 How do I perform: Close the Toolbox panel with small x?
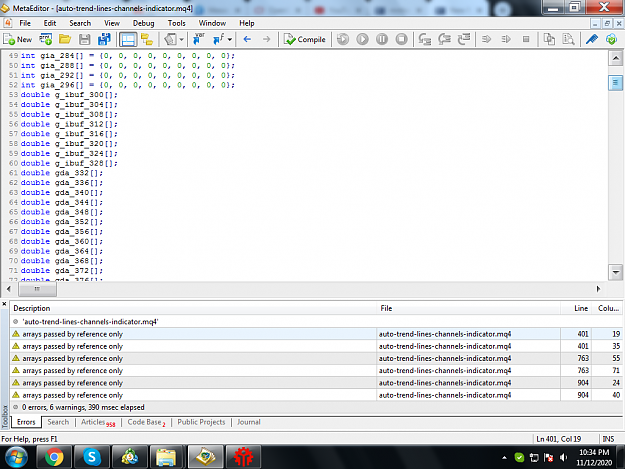(4, 304)
